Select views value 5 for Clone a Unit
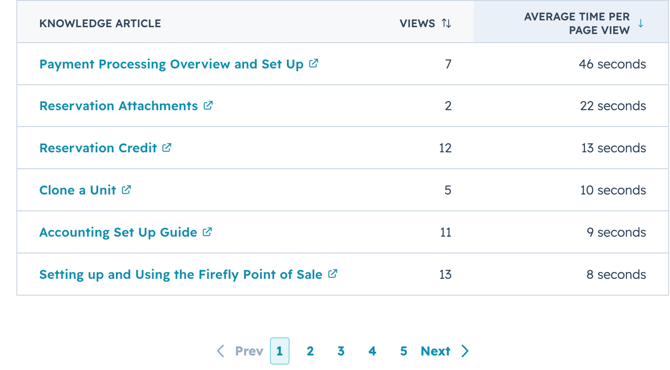Screen dimensions: 670x370 coord(448,190)
